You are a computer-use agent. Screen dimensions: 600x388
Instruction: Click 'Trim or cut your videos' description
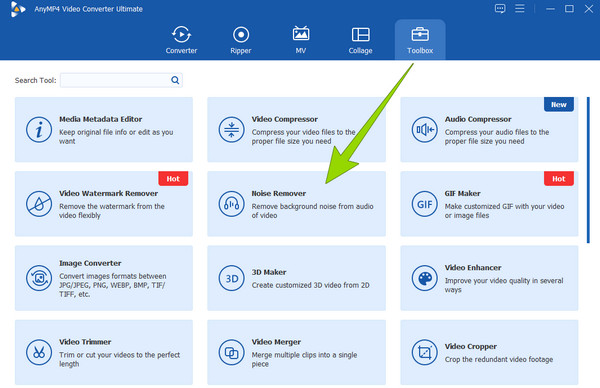pyautogui.click(x=119, y=360)
